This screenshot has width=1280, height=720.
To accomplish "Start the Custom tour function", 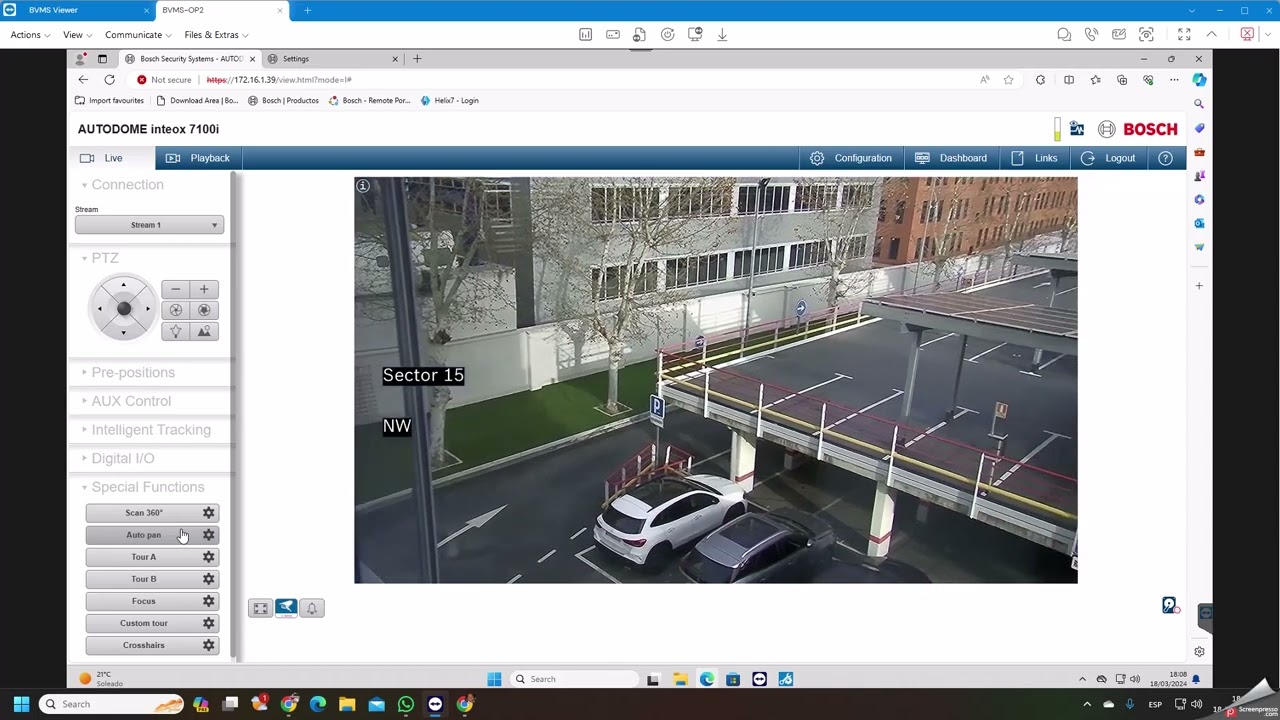I will (x=143, y=623).
